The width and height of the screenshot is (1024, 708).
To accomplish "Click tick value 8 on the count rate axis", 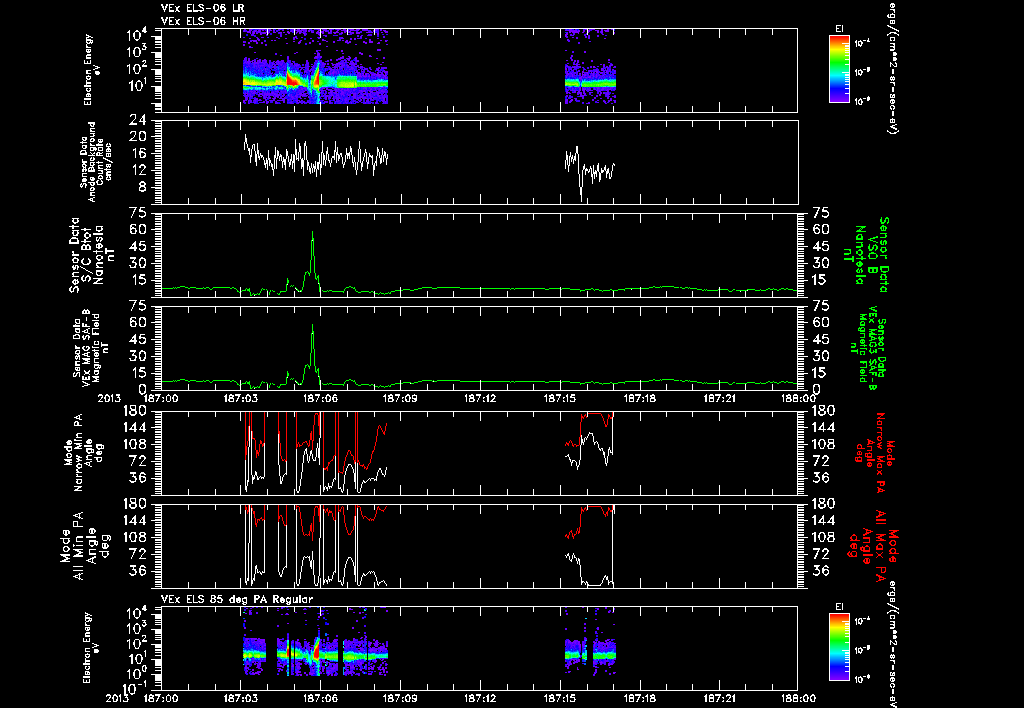I will tap(142, 187).
